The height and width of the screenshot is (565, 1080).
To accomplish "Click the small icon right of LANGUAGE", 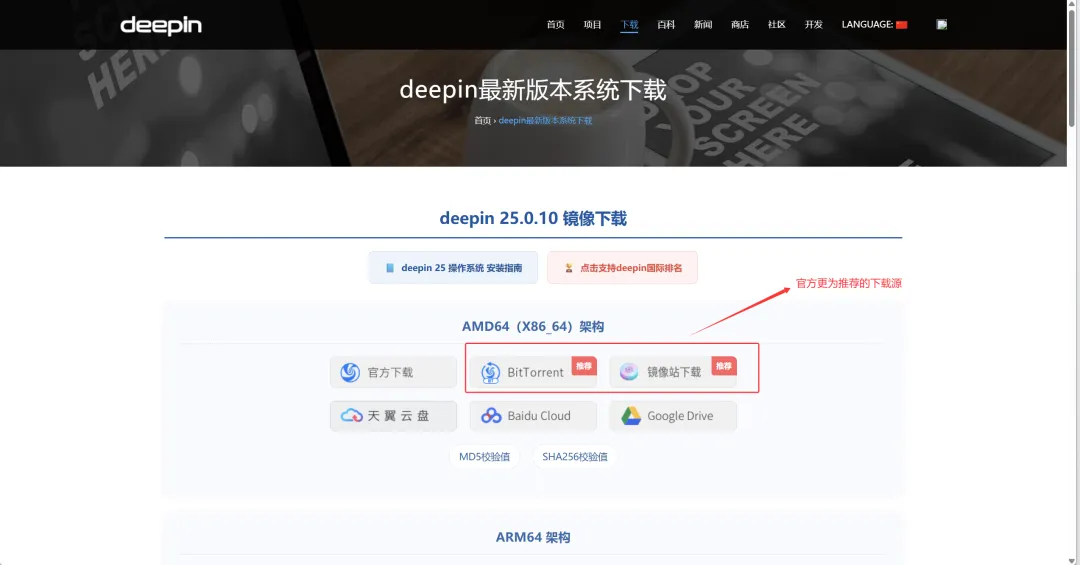I will click(x=942, y=25).
